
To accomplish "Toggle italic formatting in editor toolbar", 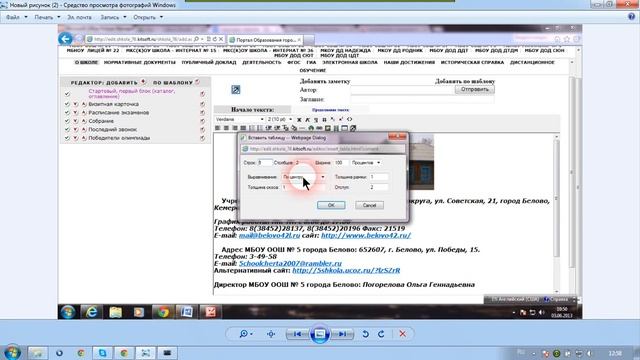I will [x=308, y=120].
